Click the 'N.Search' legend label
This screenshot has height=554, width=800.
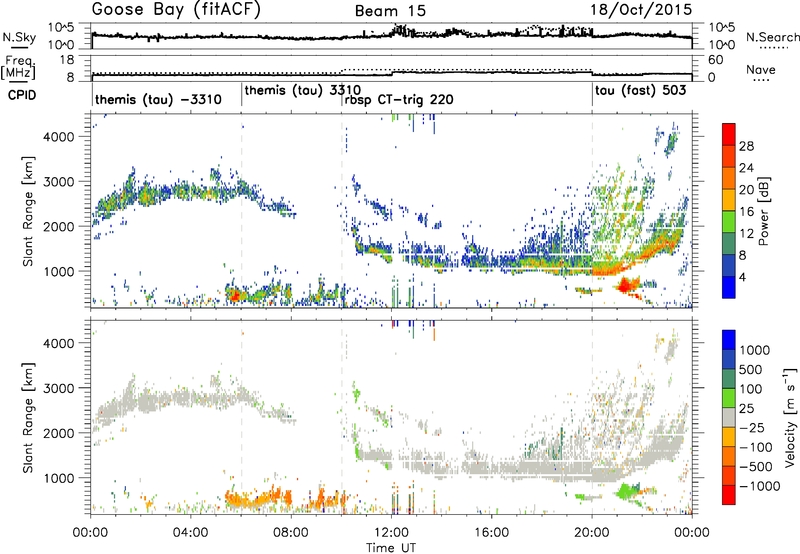[x=772, y=37]
